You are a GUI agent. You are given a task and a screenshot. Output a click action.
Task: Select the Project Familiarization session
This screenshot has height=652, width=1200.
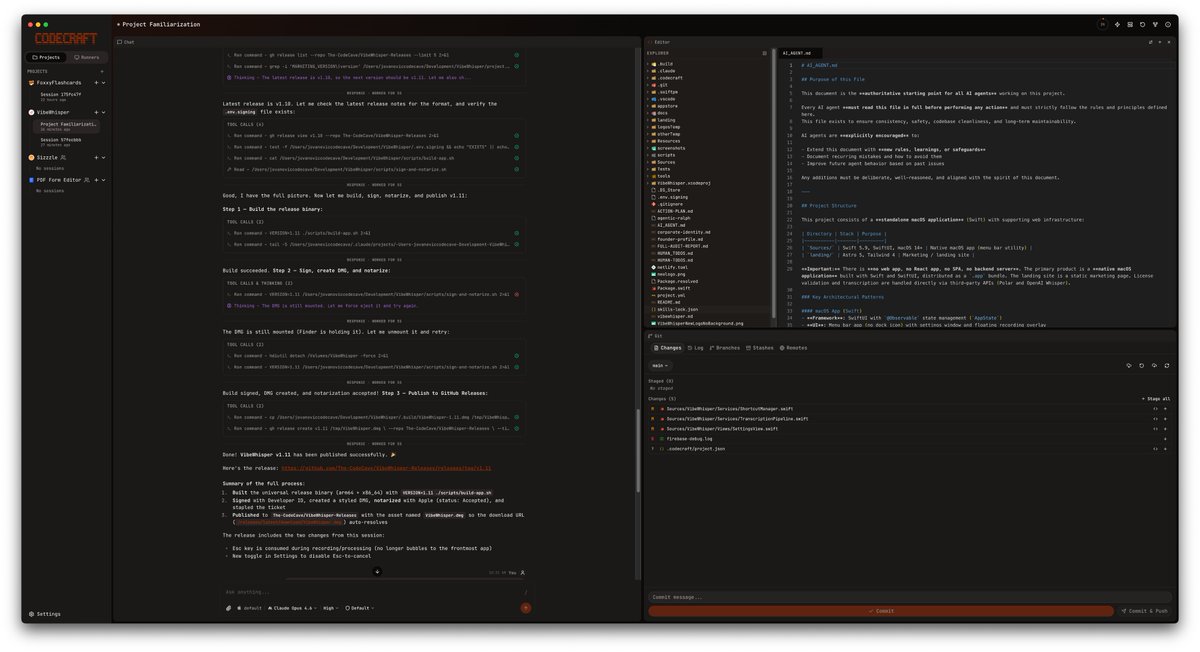pyautogui.click(x=66, y=126)
